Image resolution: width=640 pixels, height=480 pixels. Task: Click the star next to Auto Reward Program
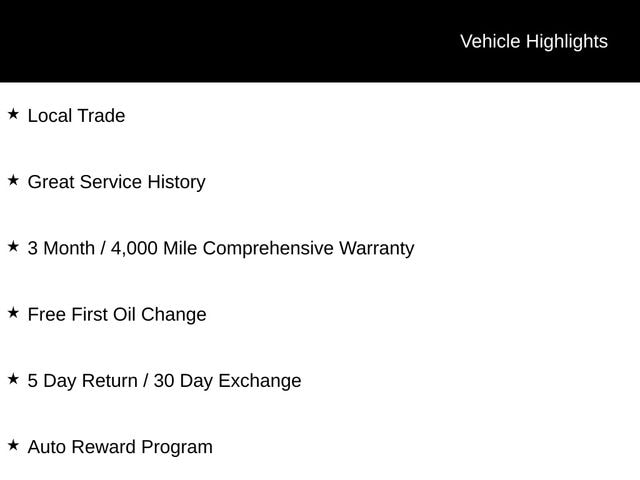[x=13, y=445]
